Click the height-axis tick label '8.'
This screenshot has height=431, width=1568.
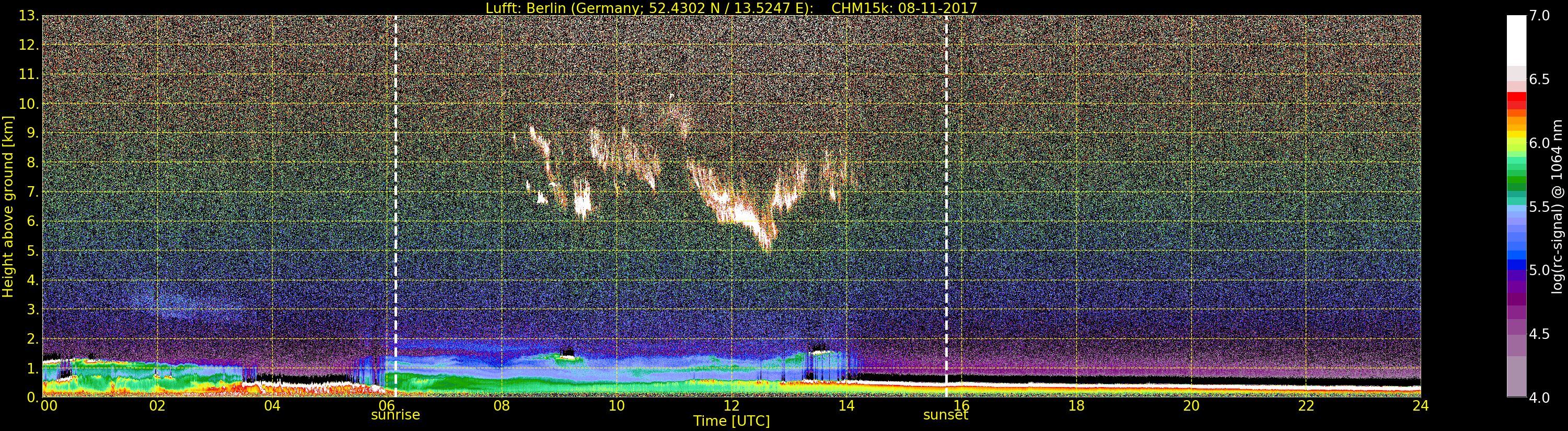(33, 163)
